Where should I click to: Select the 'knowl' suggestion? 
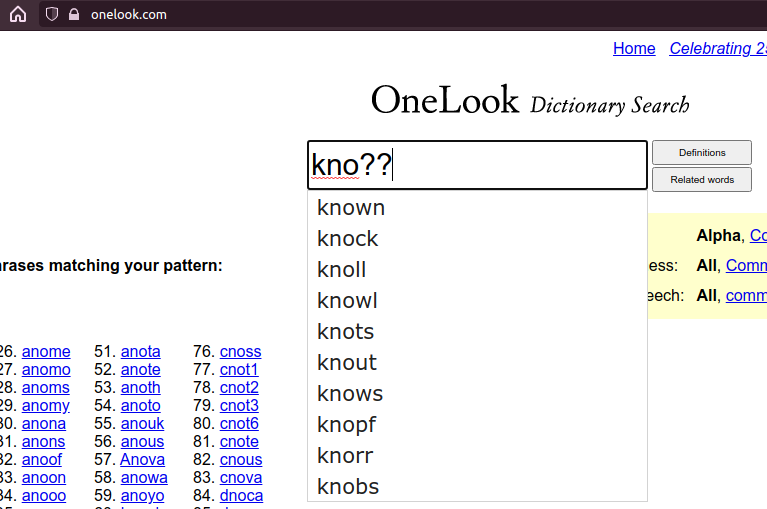(x=477, y=301)
